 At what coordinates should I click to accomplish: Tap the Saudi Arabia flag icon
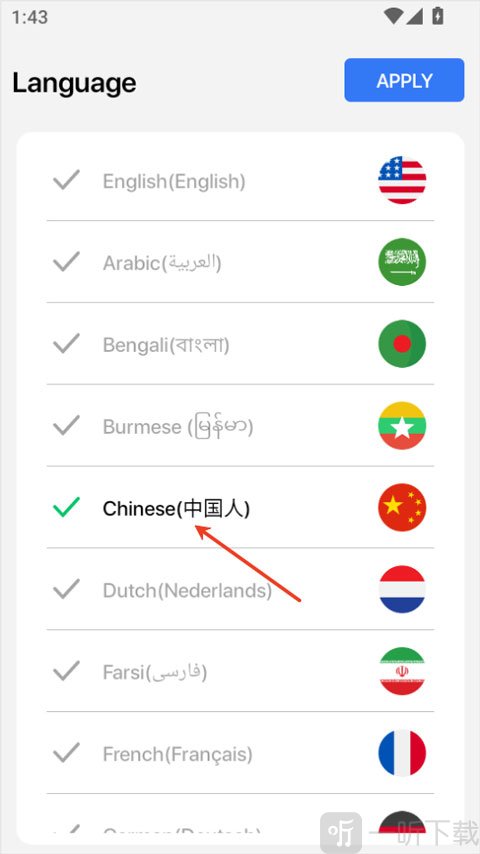point(402,262)
